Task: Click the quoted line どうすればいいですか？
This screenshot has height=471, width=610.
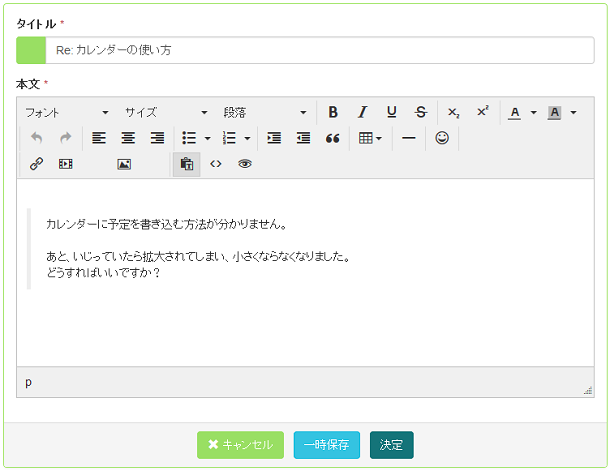Action: pyautogui.click(x=103, y=272)
